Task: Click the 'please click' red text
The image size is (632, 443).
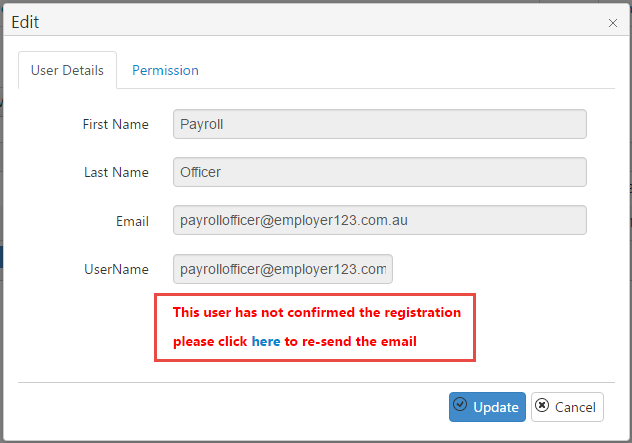Action: (x=210, y=342)
